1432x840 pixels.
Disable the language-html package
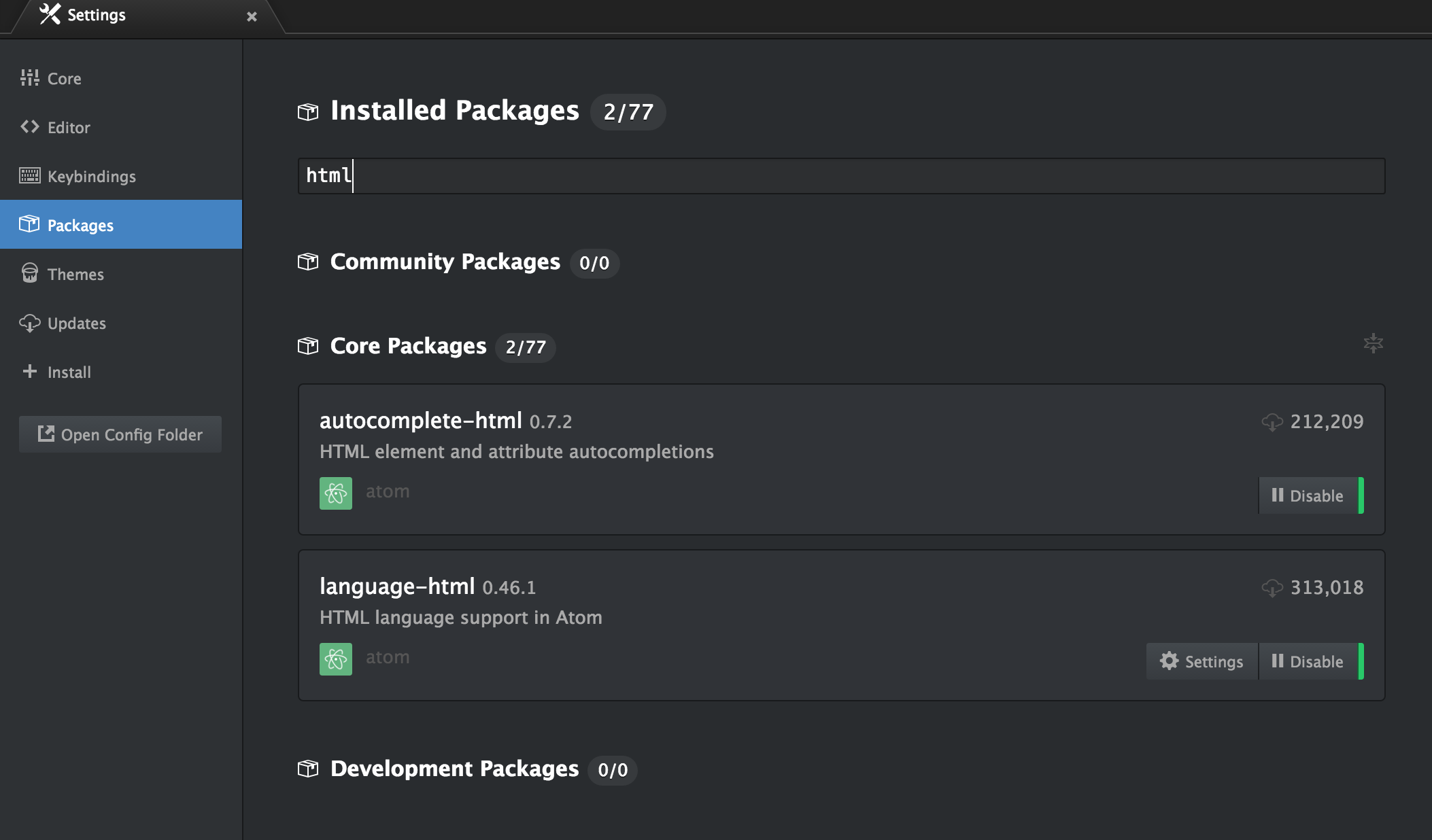(1310, 661)
